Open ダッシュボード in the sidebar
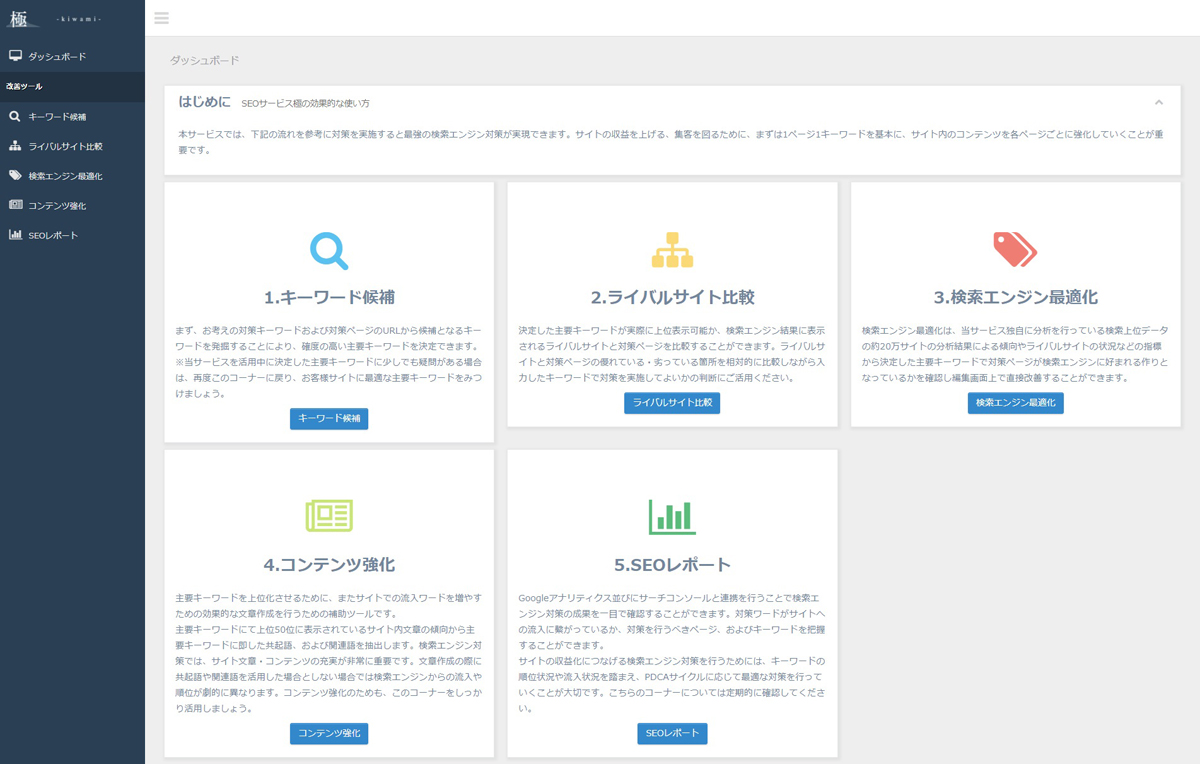The image size is (1200, 764). point(57,57)
